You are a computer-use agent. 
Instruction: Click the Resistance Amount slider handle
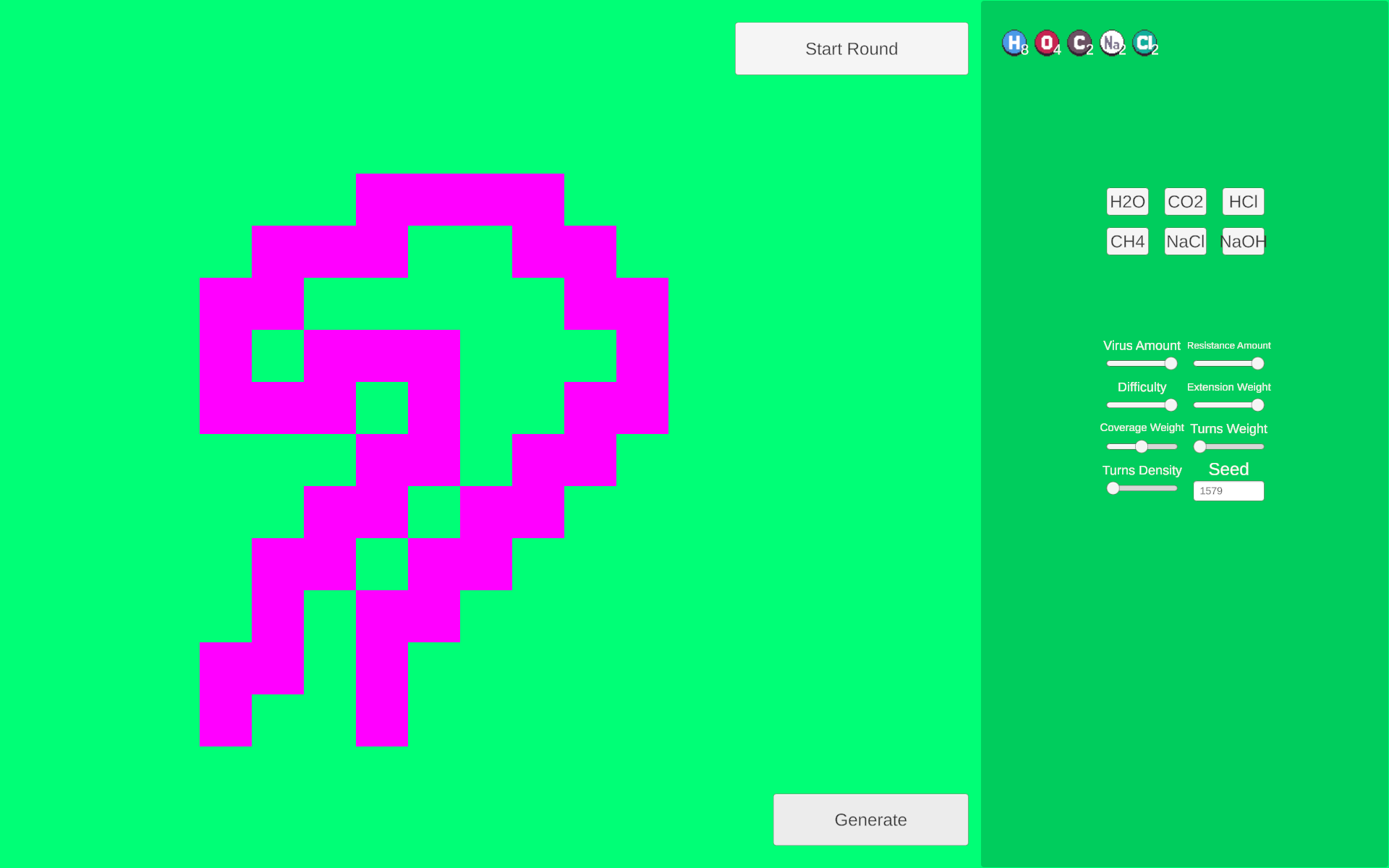1257,364
